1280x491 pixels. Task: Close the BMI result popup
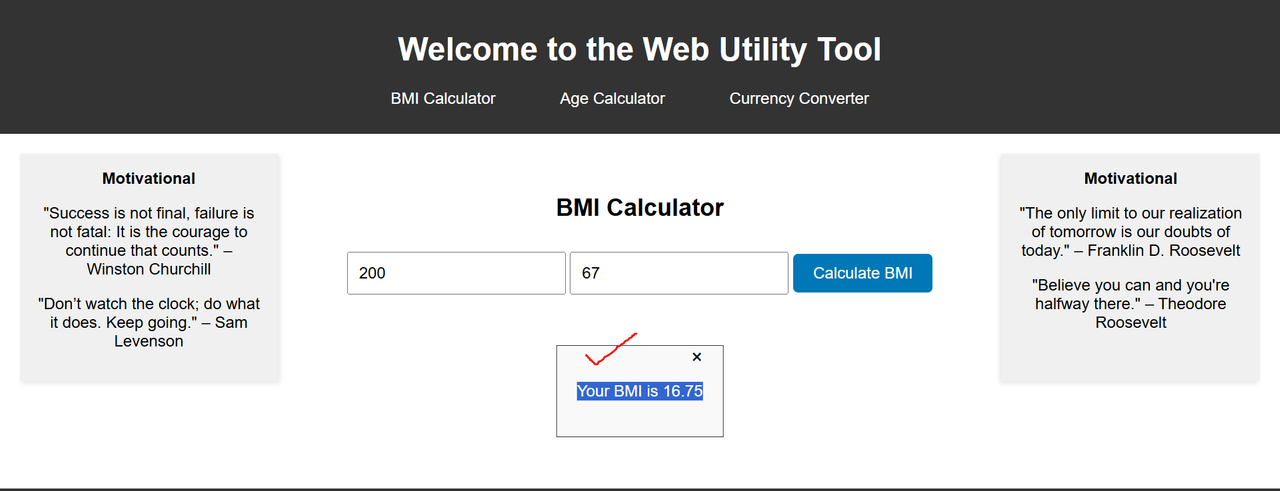(x=697, y=357)
